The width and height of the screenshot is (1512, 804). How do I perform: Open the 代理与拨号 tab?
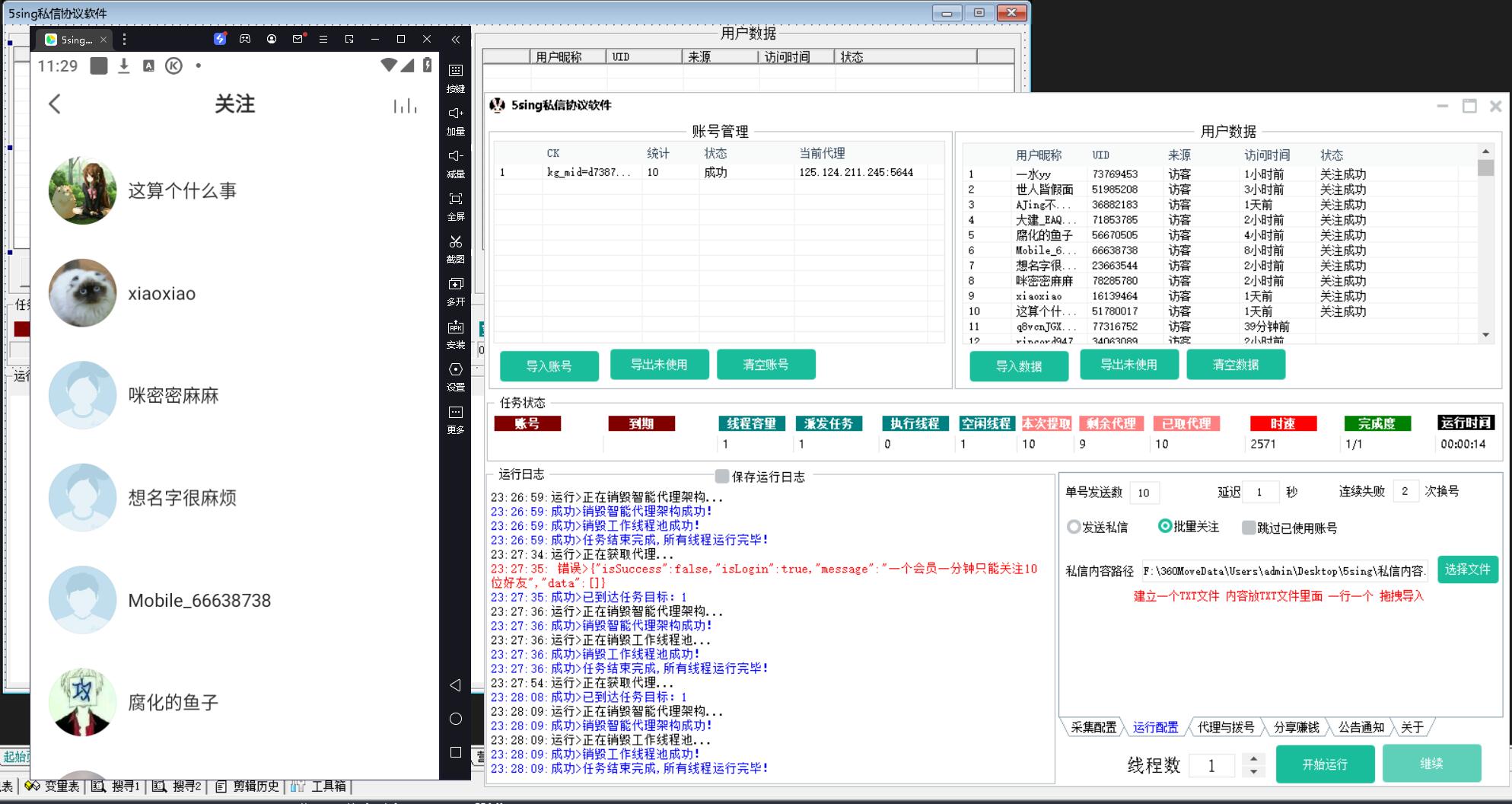1225,727
